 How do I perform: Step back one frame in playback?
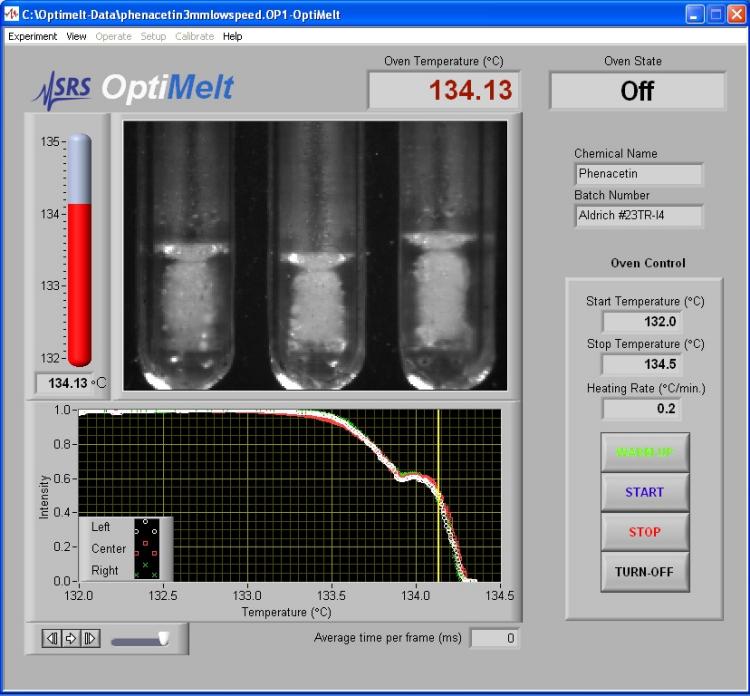pyautogui.click(x=51, y=638)
